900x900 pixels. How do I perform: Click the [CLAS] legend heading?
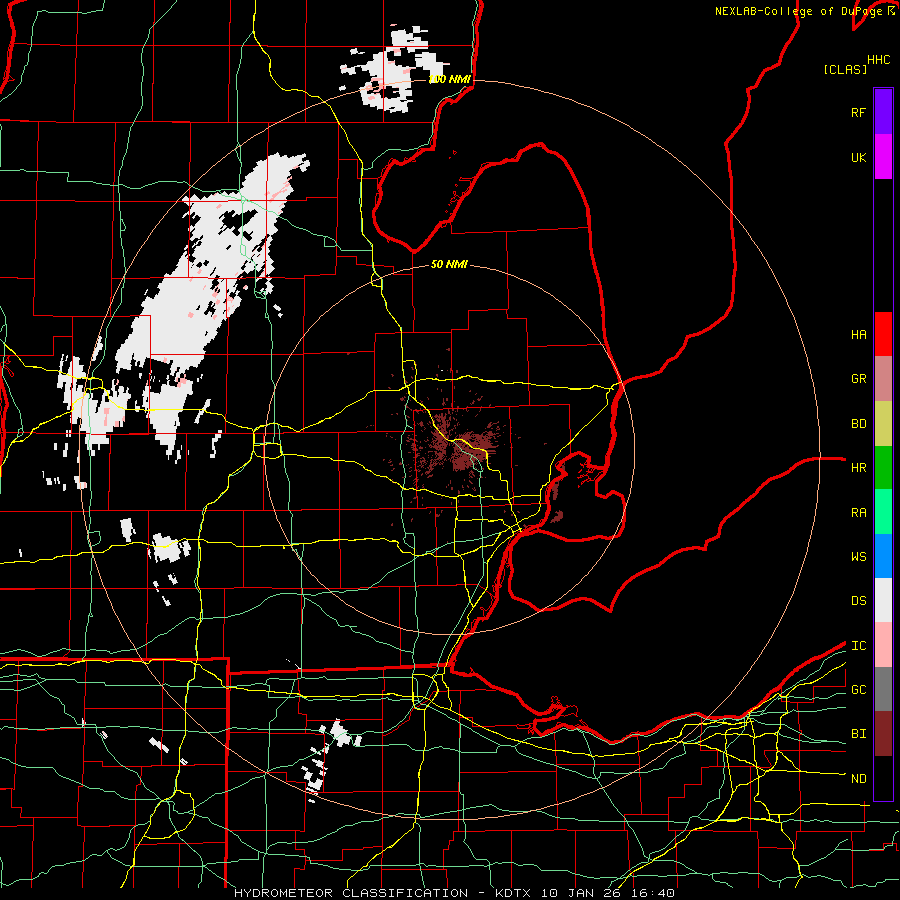845,69
